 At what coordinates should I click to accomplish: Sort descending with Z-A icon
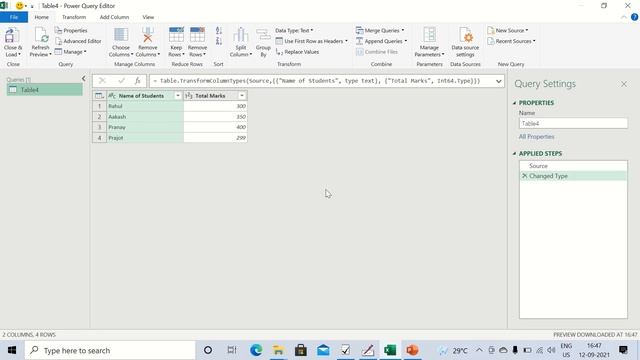pos(219,41)
